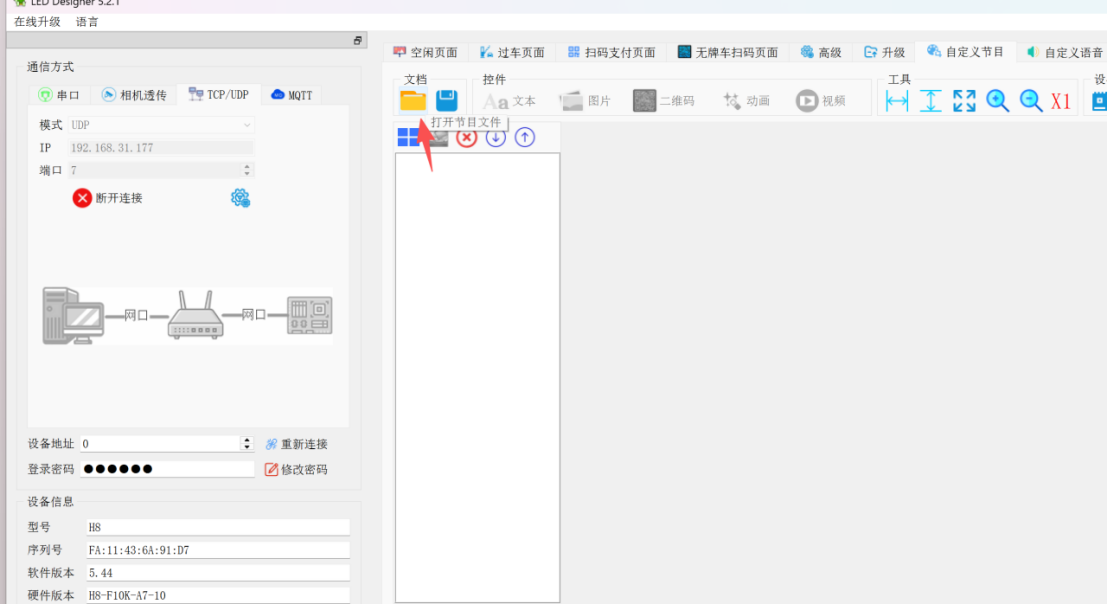Click the 登录密码 password field

167,469
